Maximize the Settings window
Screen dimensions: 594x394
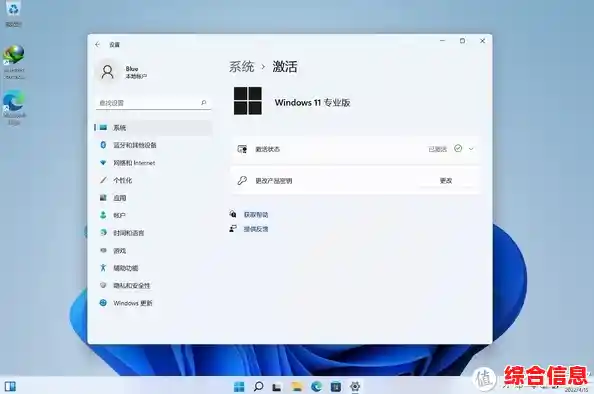point(463,41)
